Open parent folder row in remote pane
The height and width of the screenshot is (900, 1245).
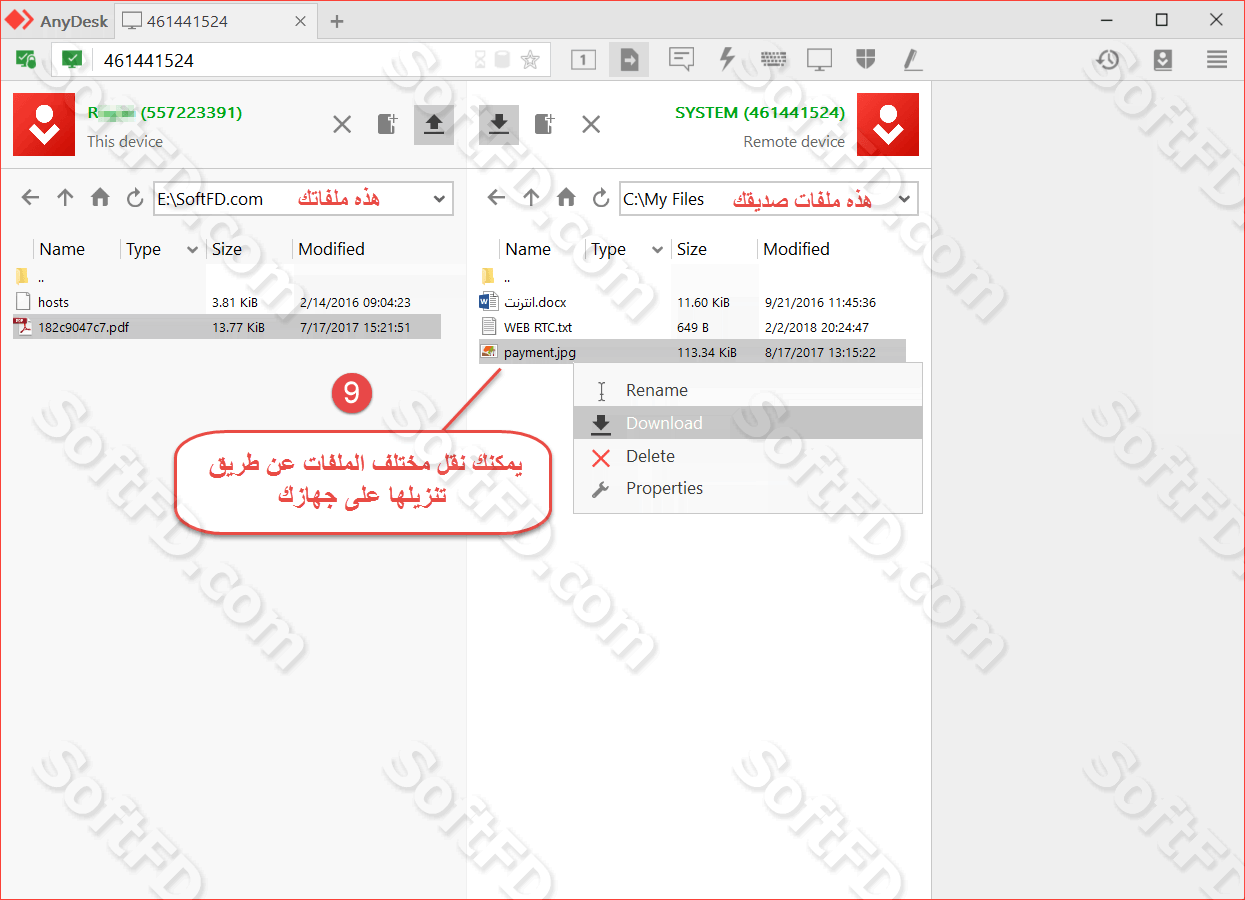pyautogui.click(x=692, y=277)
